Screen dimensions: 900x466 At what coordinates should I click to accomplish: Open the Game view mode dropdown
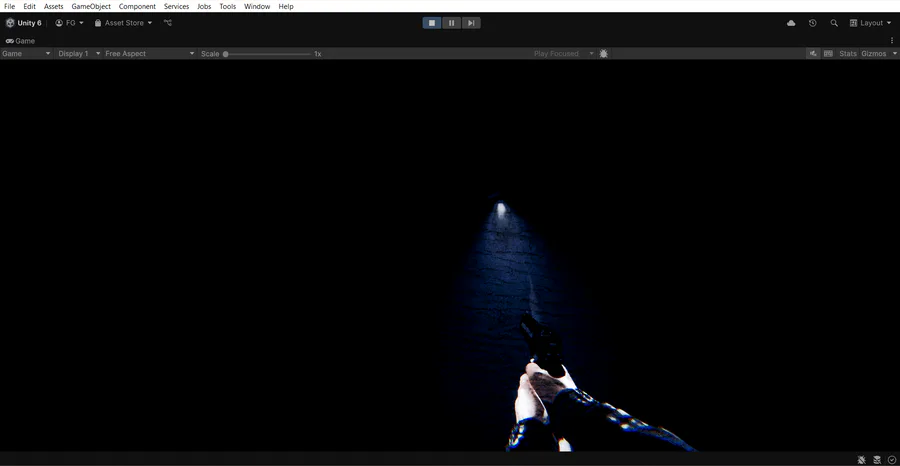coord(26,53)
